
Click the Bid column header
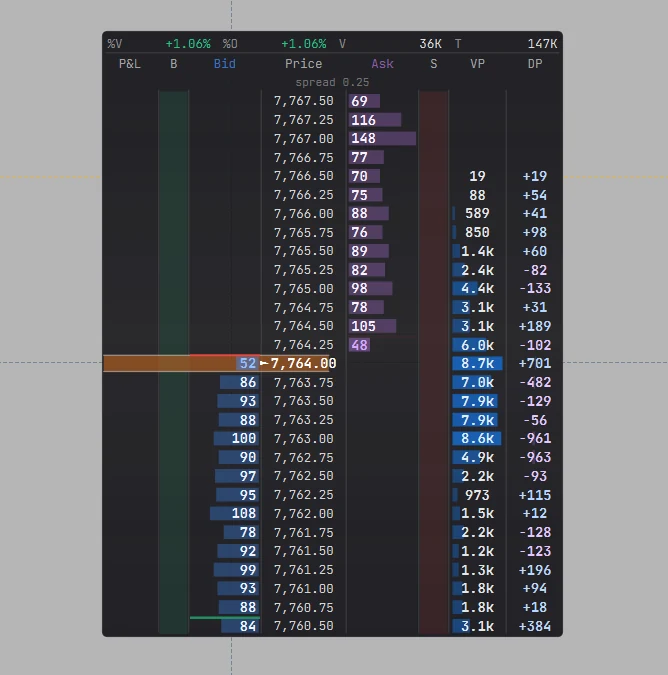point(225,64)
